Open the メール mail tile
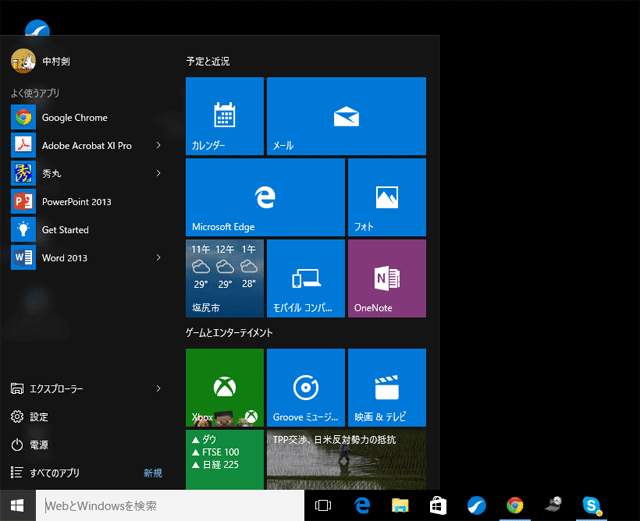 pyautogui.click(x=346, y=116)
